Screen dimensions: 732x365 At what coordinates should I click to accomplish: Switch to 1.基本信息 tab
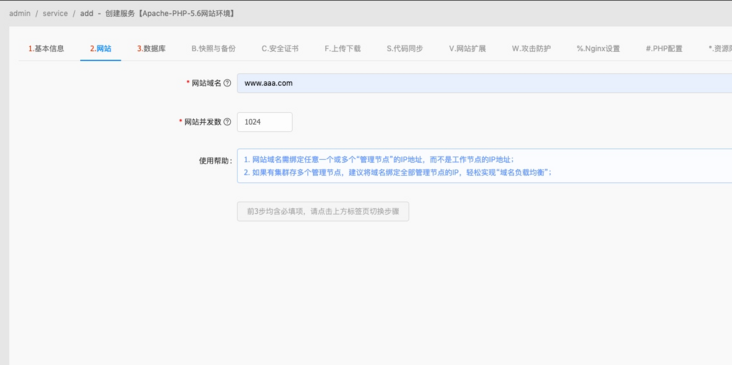click(46, 49)
